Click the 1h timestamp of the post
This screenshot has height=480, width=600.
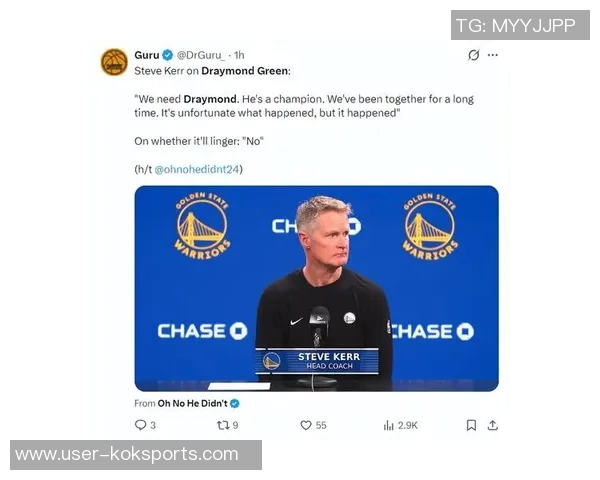[239, 55]
